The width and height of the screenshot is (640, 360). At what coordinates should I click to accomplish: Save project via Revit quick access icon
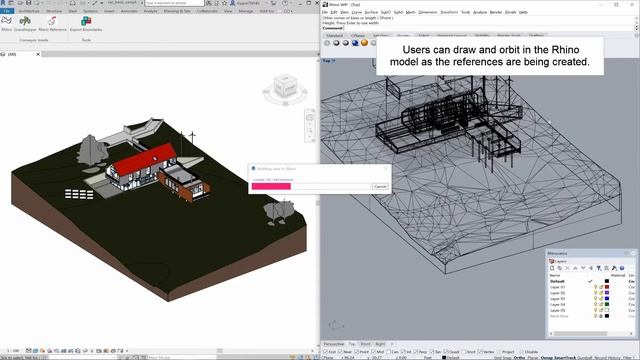click(x=29, y=3)
